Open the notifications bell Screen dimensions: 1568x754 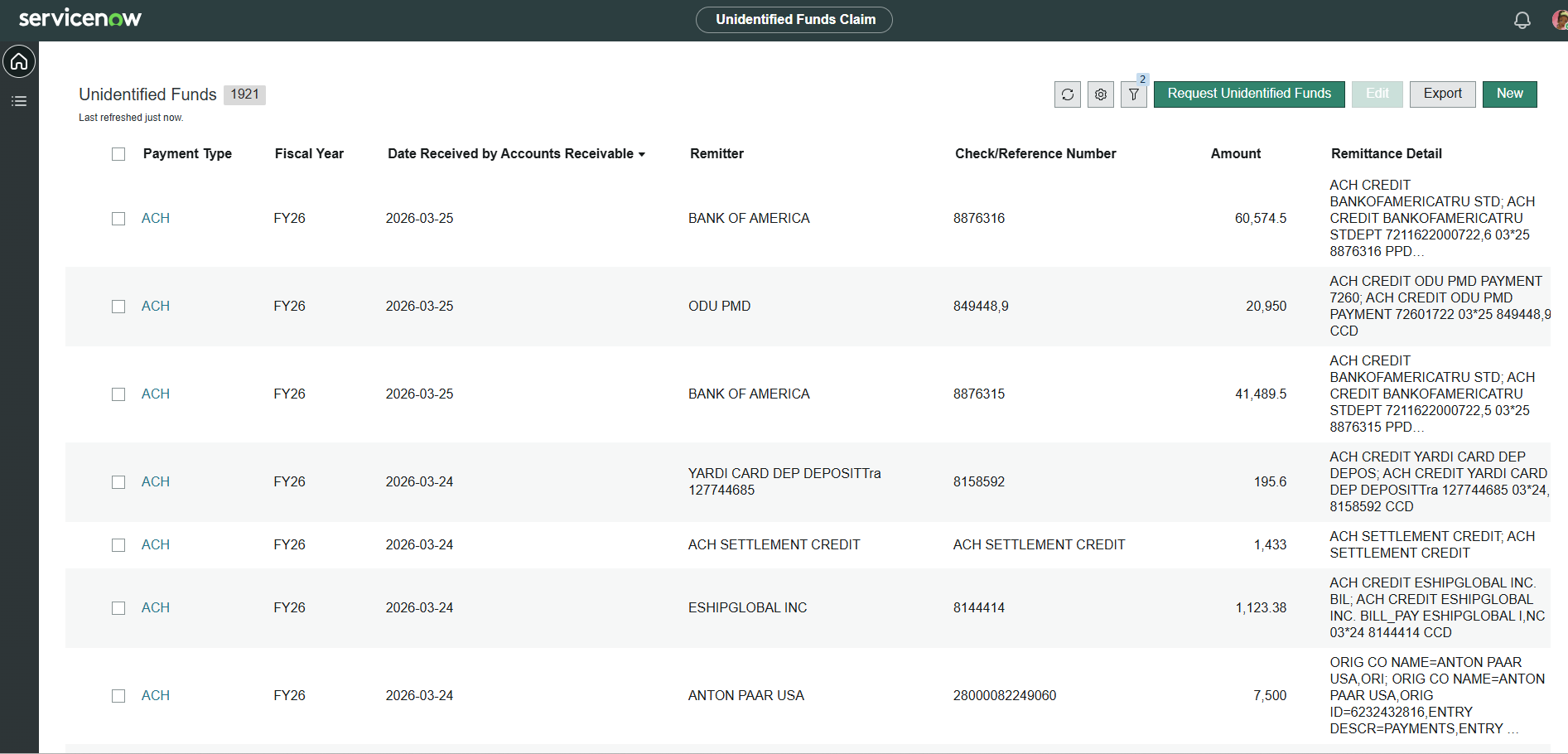pos(1522,20)
